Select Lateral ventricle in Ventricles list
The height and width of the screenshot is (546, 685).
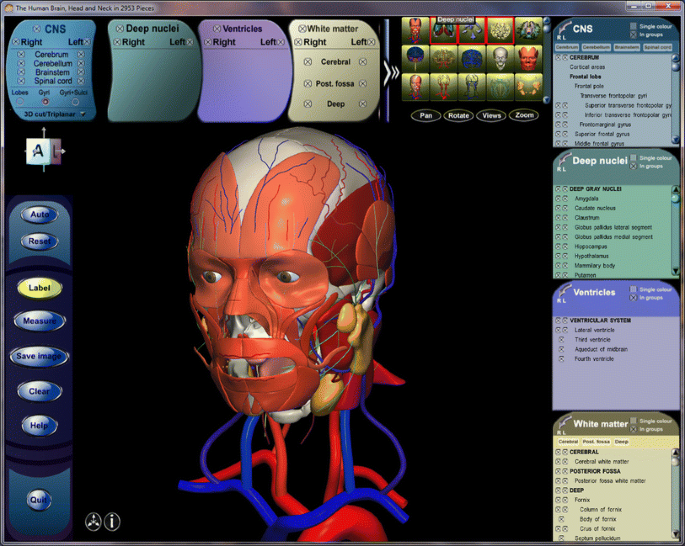(x=595, y=330)
